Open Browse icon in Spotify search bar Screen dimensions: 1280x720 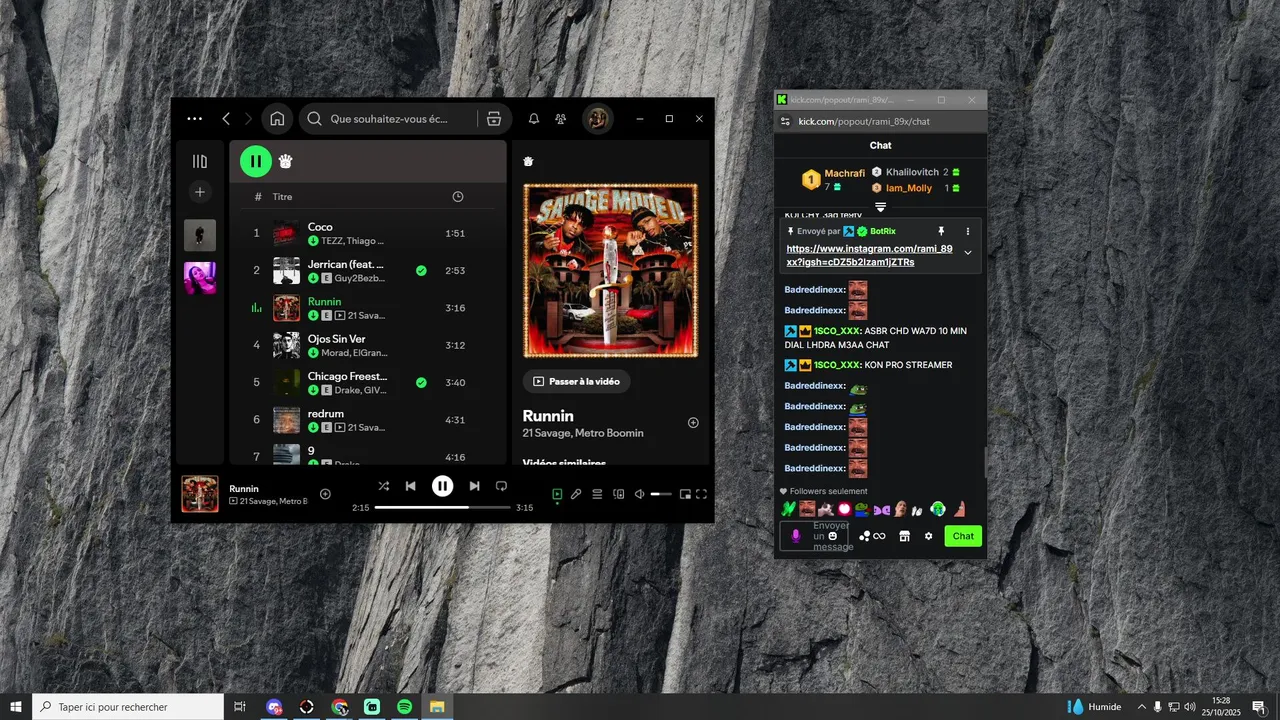pos(494,119)
